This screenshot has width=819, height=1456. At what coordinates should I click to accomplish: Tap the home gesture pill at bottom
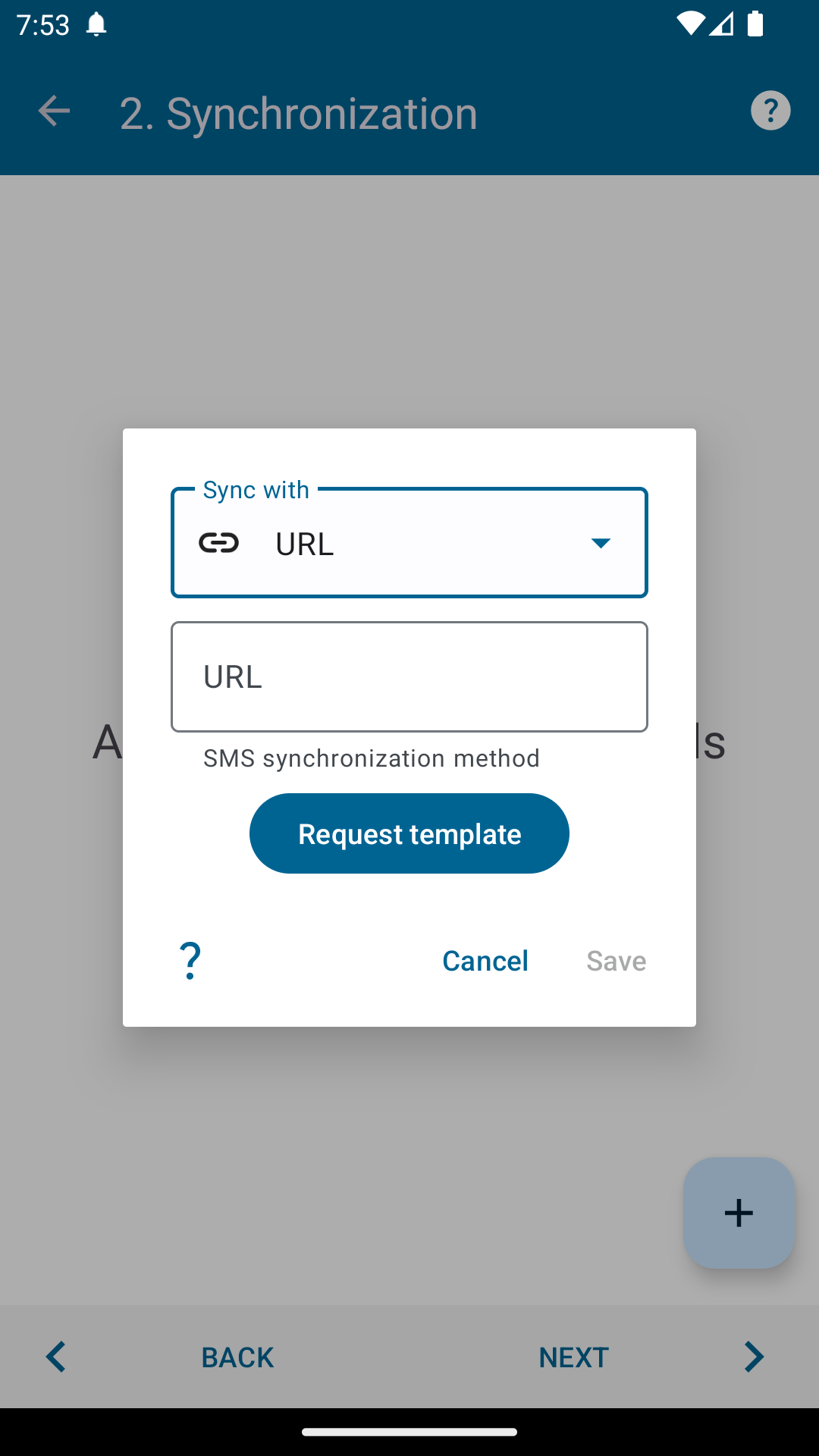(409, 1432)
